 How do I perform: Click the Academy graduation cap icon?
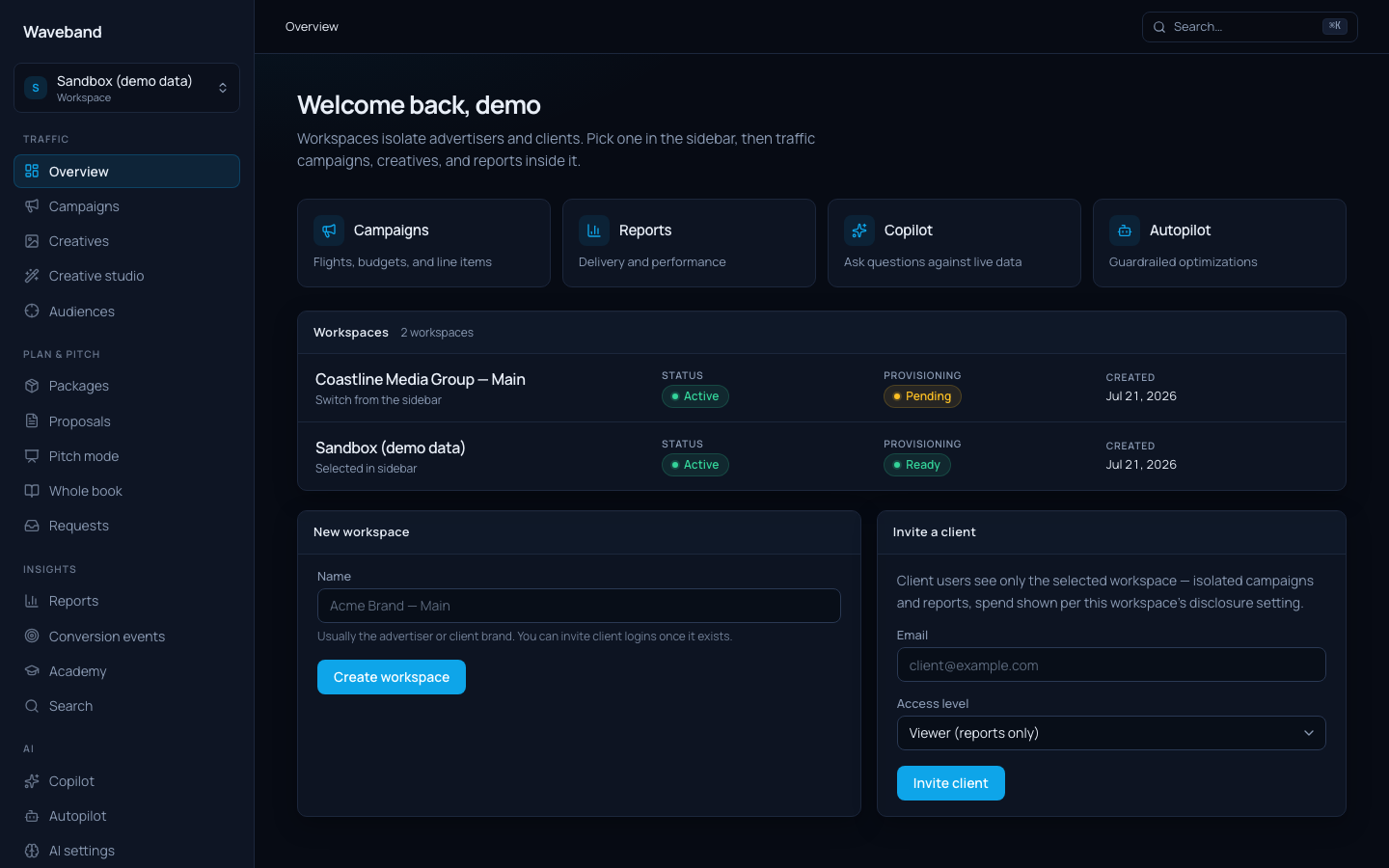pyautogui.click(x=32, y=670)
